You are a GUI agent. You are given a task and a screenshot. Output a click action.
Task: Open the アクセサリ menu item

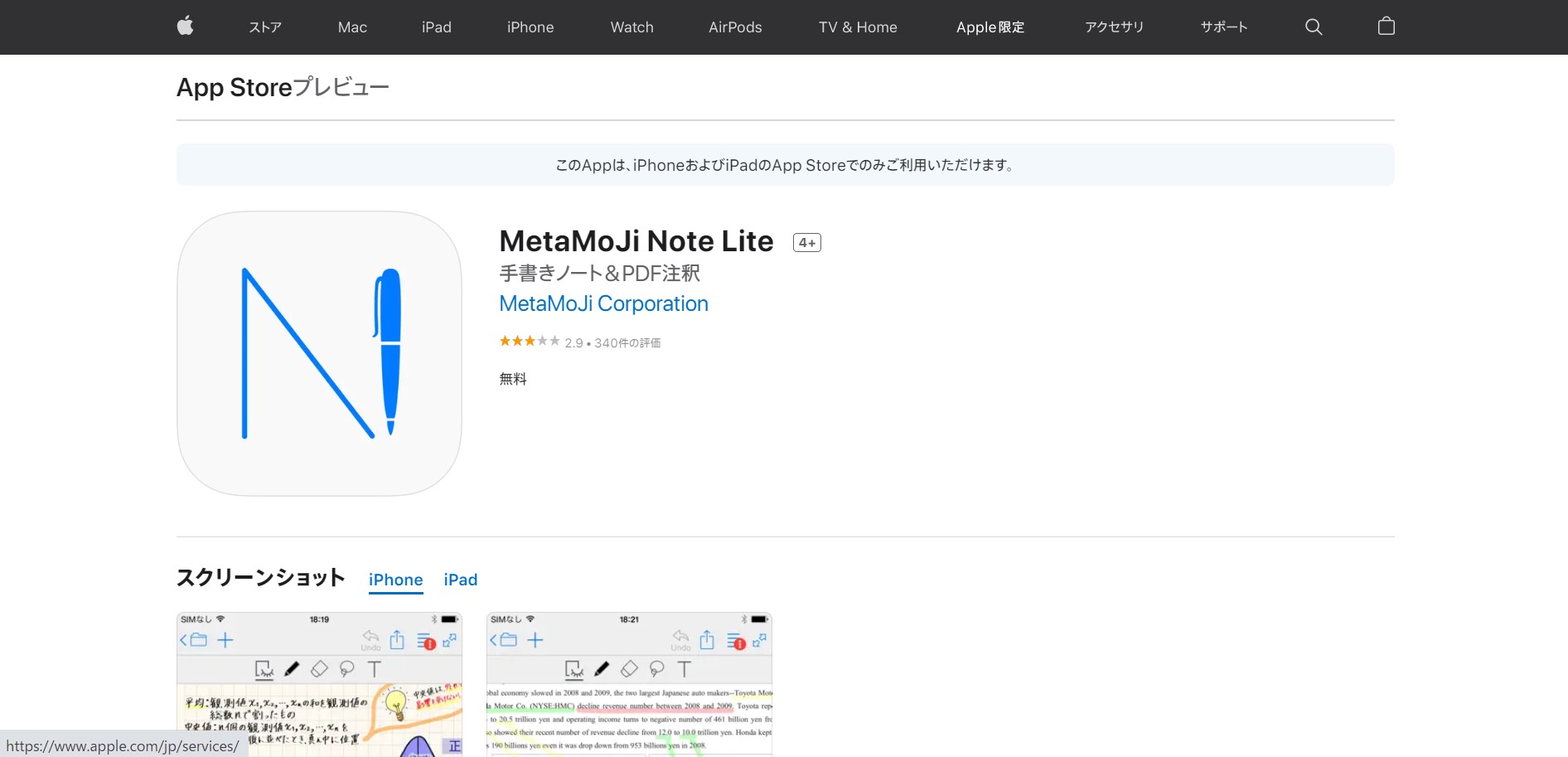tap(1114, 27)
